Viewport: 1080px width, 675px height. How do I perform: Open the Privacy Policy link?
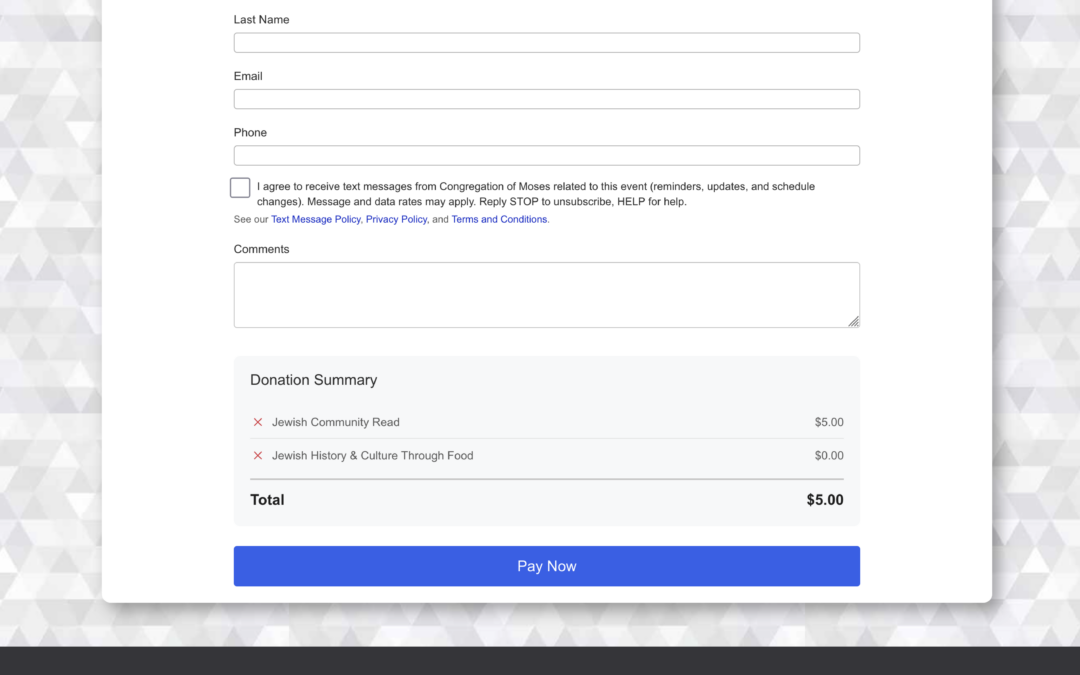point(396,220)
